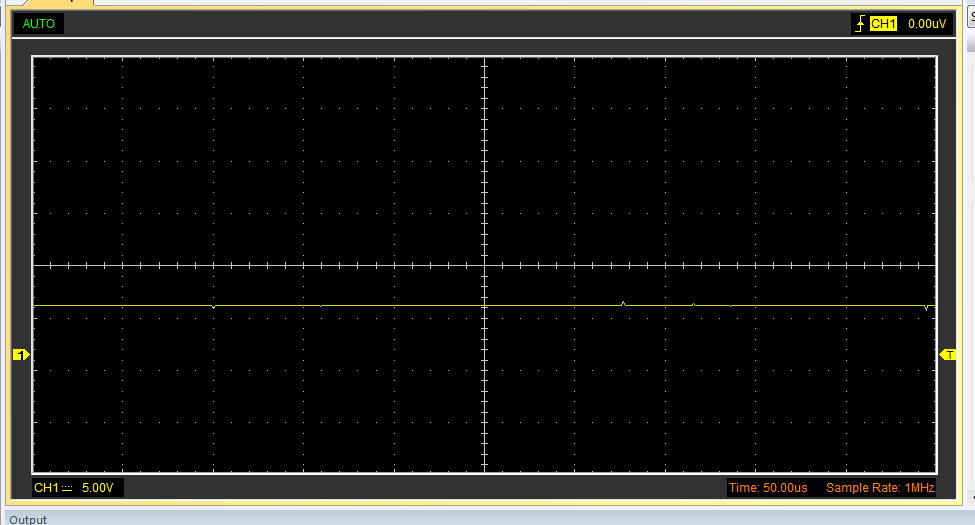Viewport: 975px width, 525px height.
Task: Click the trigger level T marker
Action: 948,355
